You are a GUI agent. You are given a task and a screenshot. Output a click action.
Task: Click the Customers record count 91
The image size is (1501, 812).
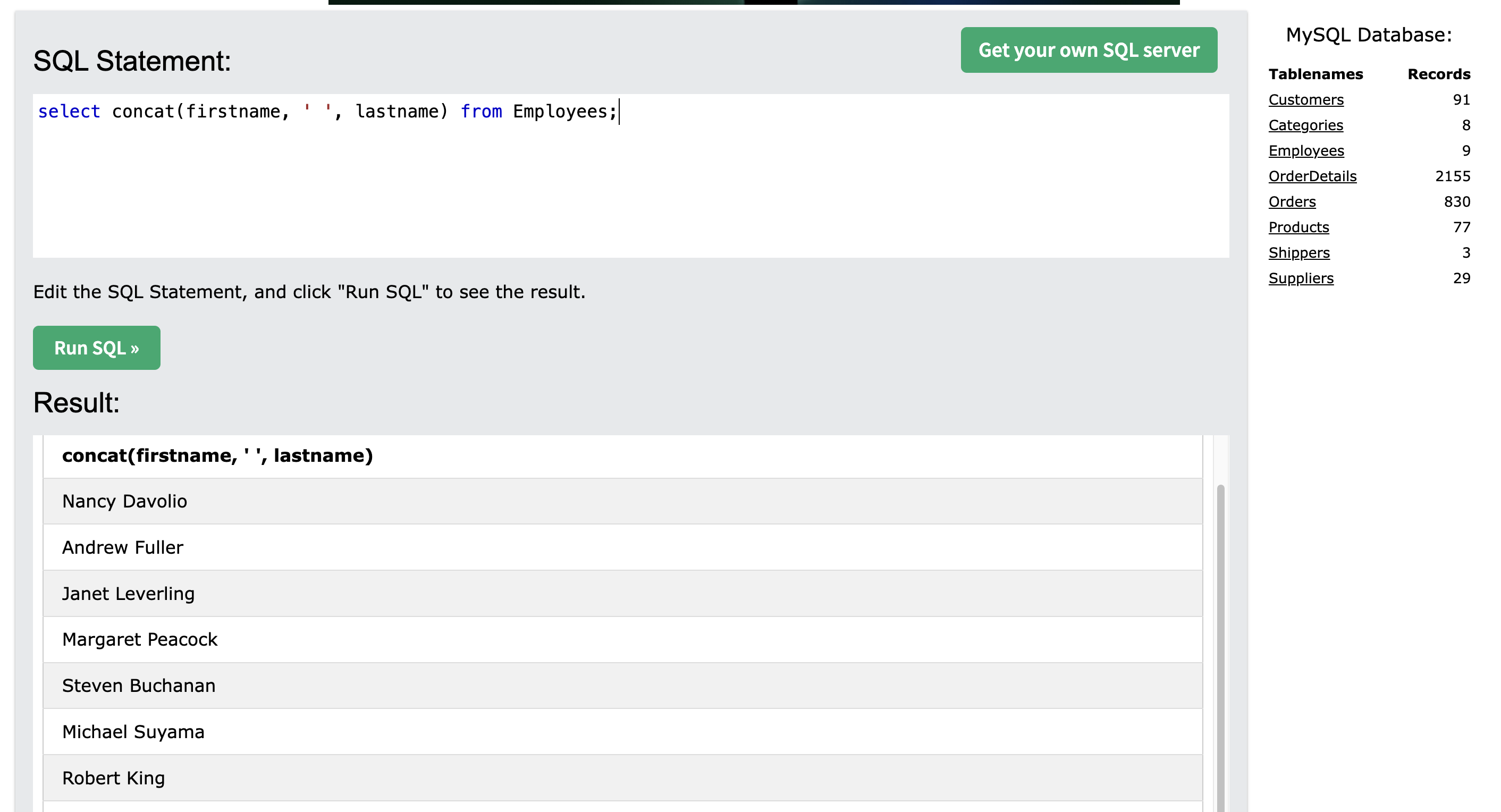pos(1461,99)
